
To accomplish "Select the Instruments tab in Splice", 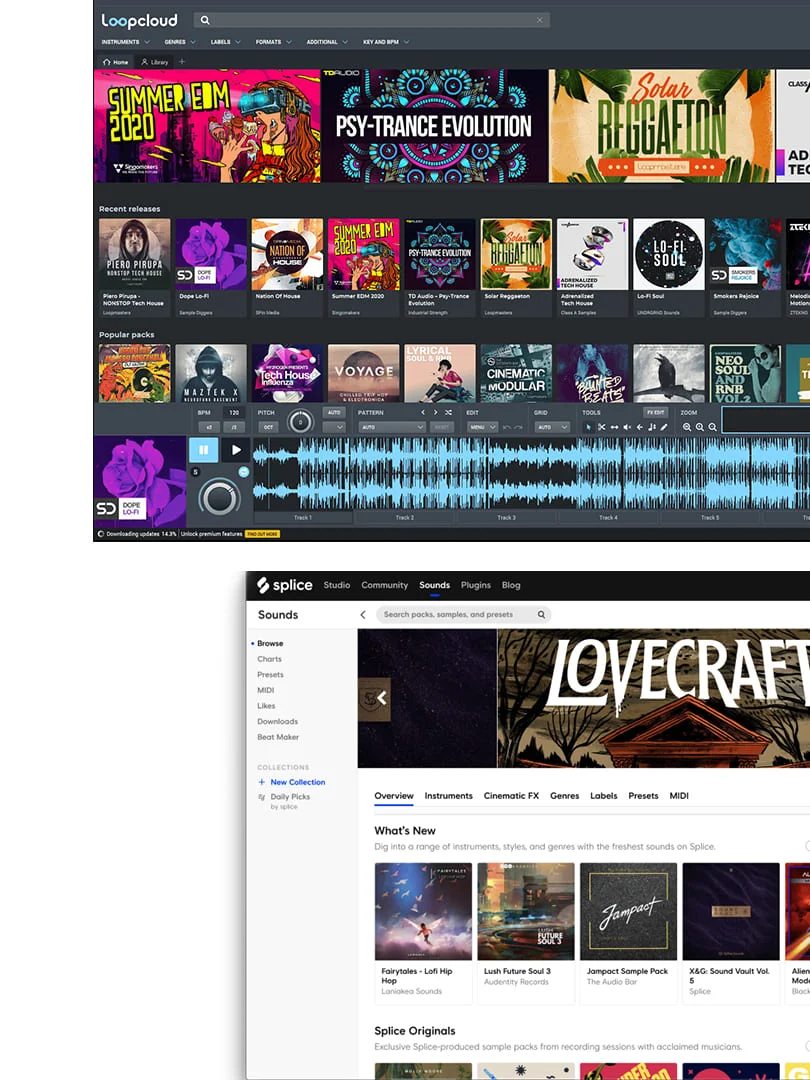I will tap(448, 796).
